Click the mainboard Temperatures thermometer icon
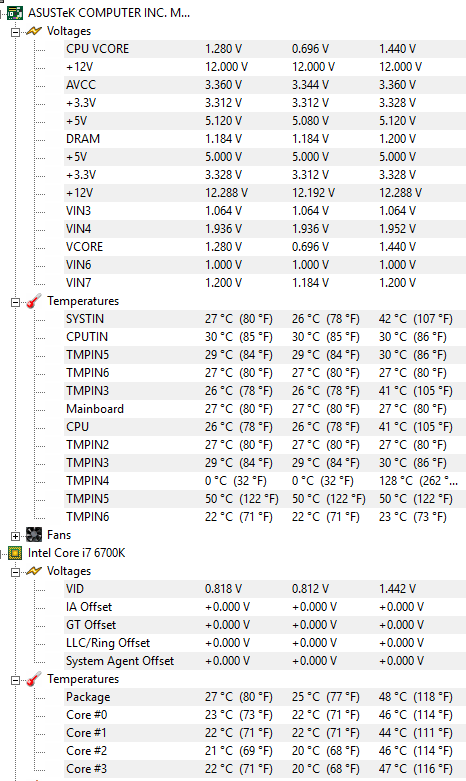 pos(34,301)
